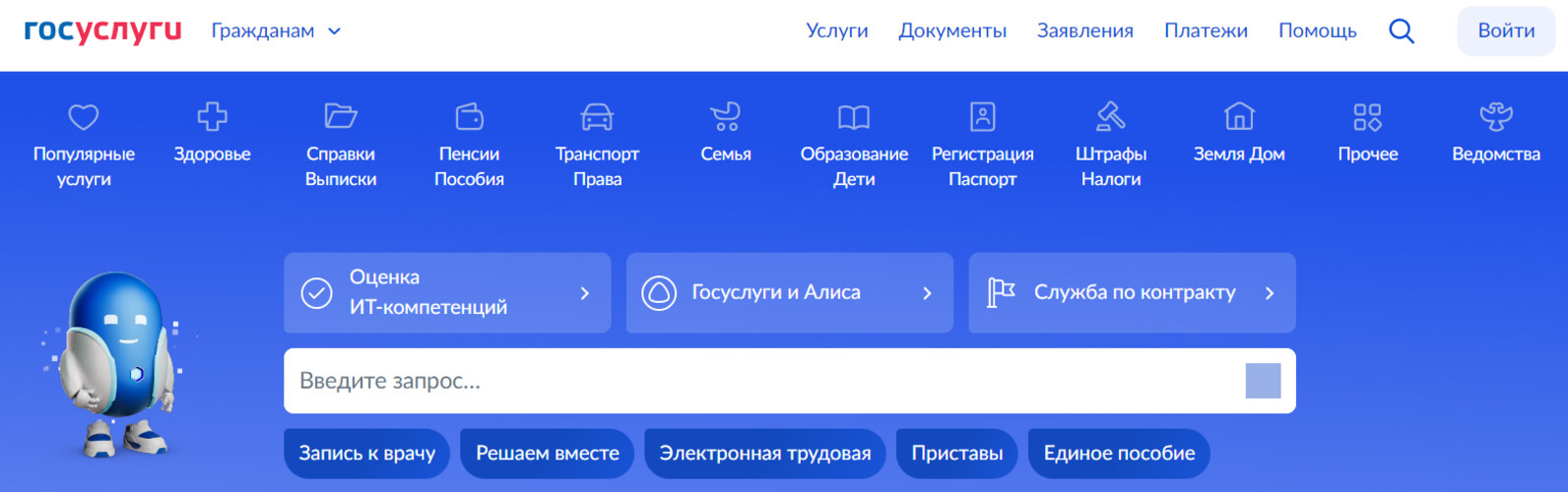Open the Прочее grid icon category
The height and width of the screenshot is (492, 1568).
click(1368, 133)
